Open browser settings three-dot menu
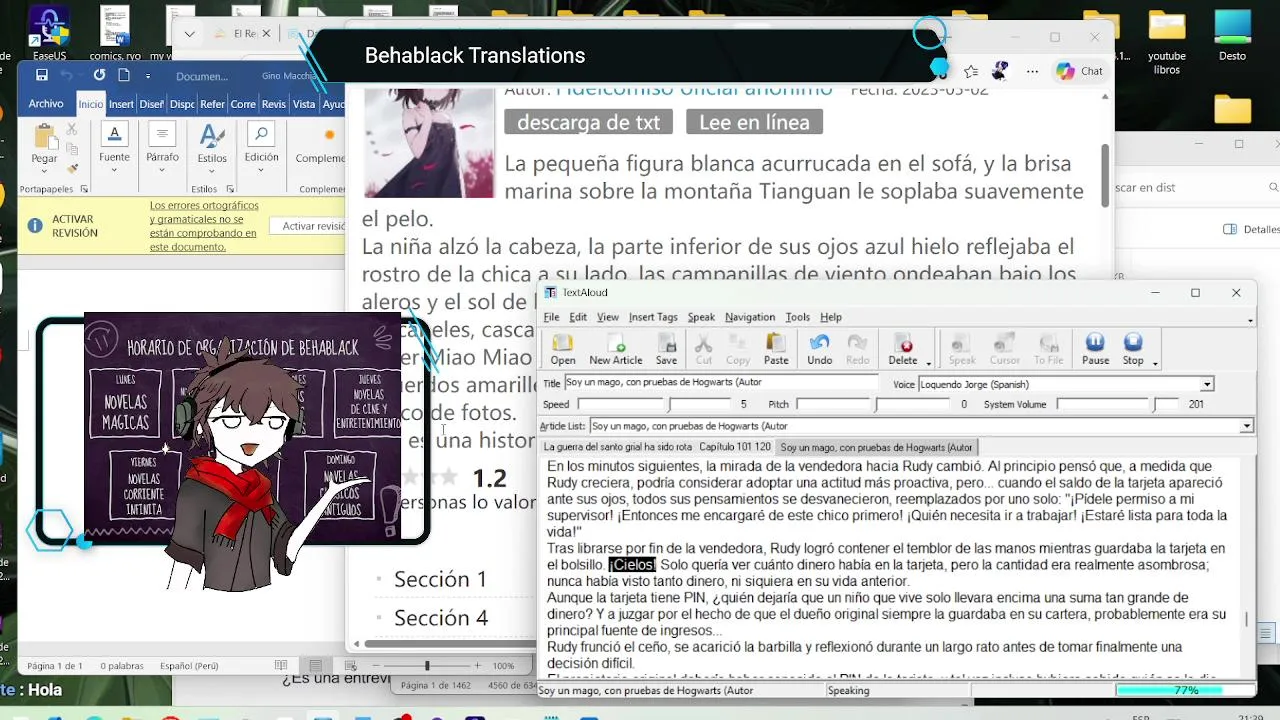The height and width of the screenshot is (720, 1280). [1032, 71]
